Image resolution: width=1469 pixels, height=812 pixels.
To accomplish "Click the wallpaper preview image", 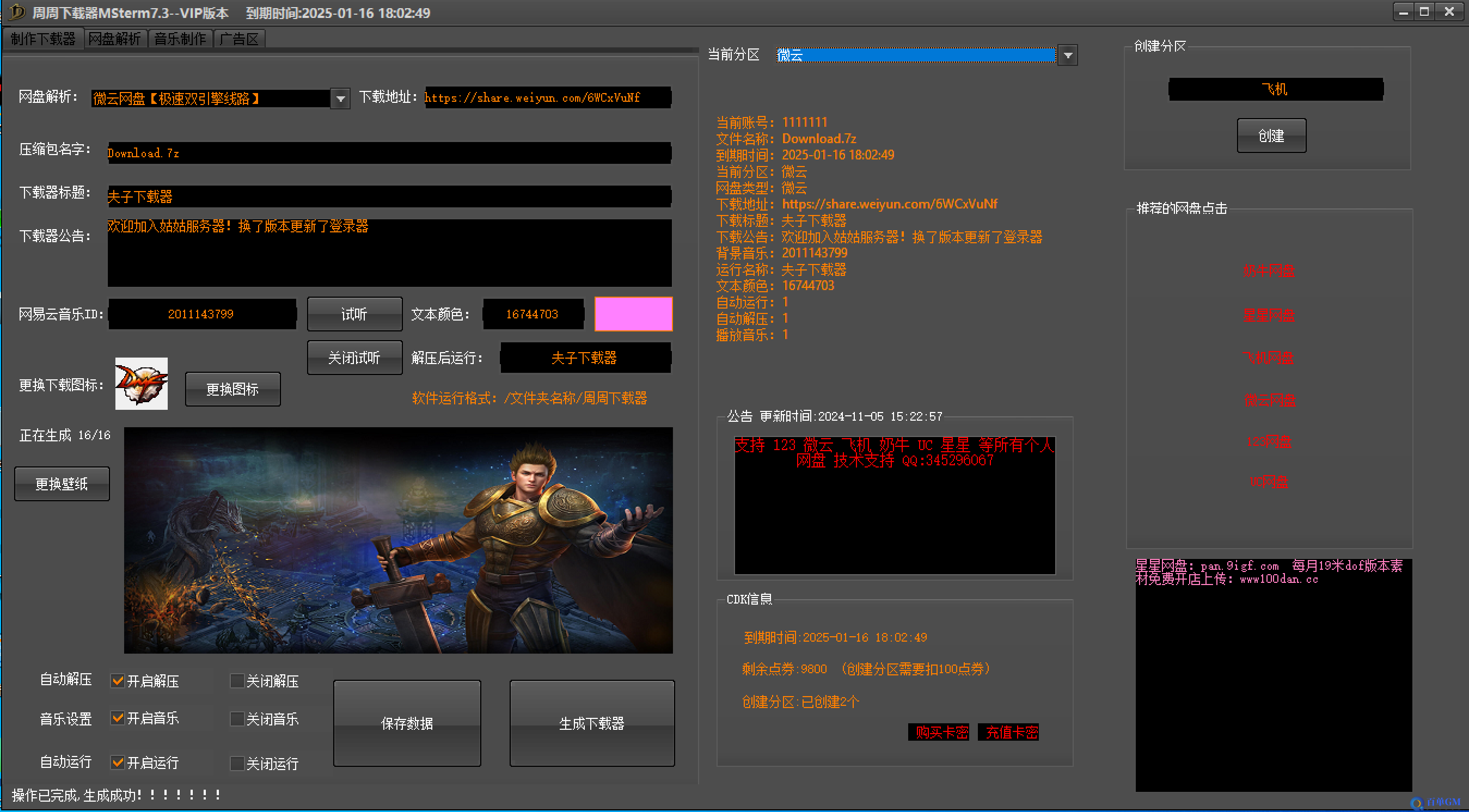I will pyautogui.click(x=399, y=540).
